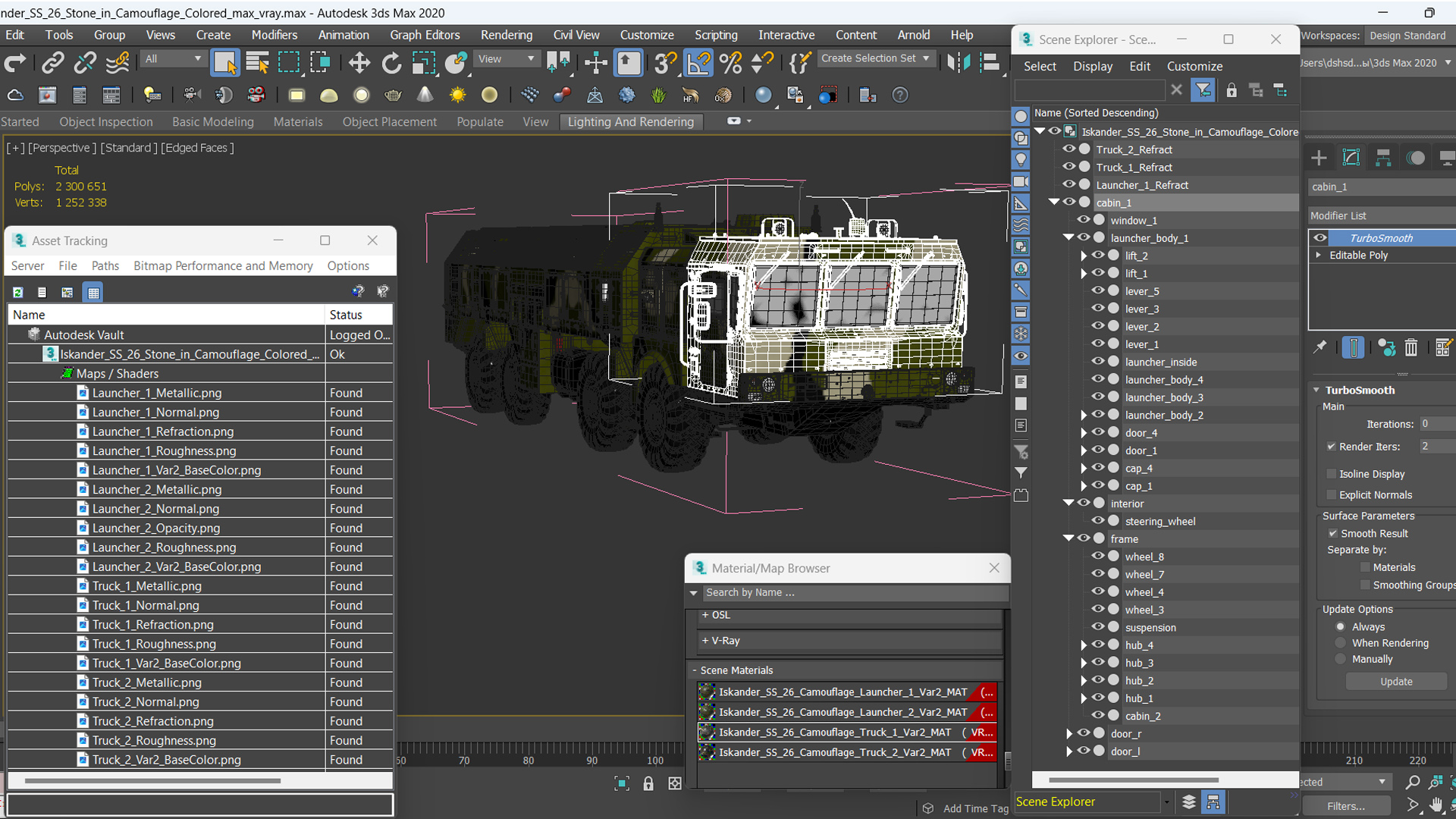The width and height of the screenshot is (1456, 819).
Task: Open Asset Tracking Paths menu
Action: tap(105, 265)
